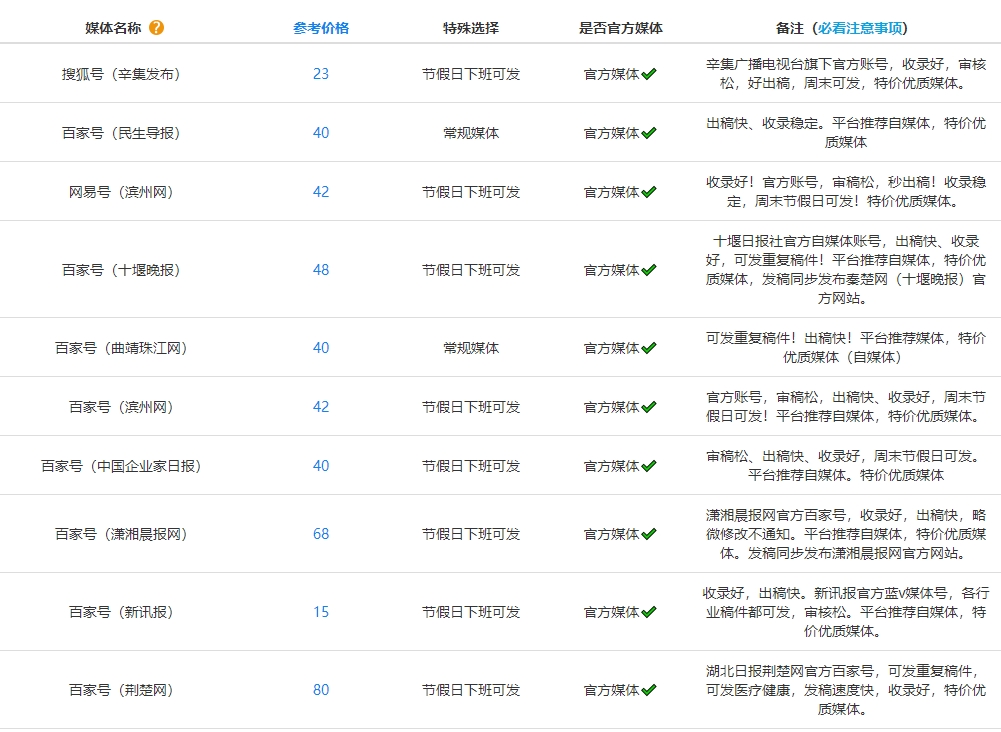Image resolution: width=1001 pixels, height=732 pixels.
Task: Click price 15 for 百家号（新讯报）
Action: click(321, 612)
